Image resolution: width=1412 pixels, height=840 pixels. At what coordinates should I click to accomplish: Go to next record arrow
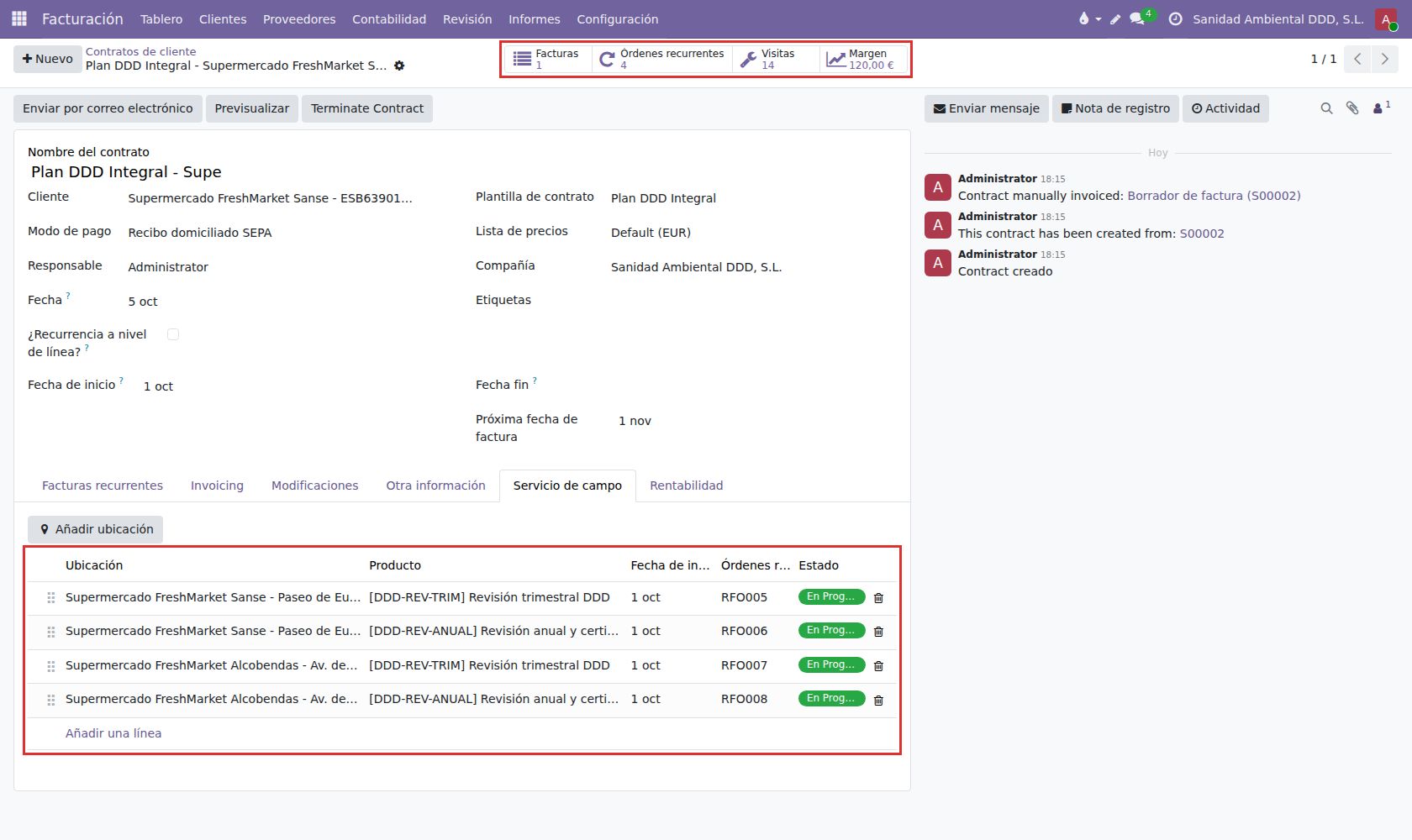click(1384, 59)
